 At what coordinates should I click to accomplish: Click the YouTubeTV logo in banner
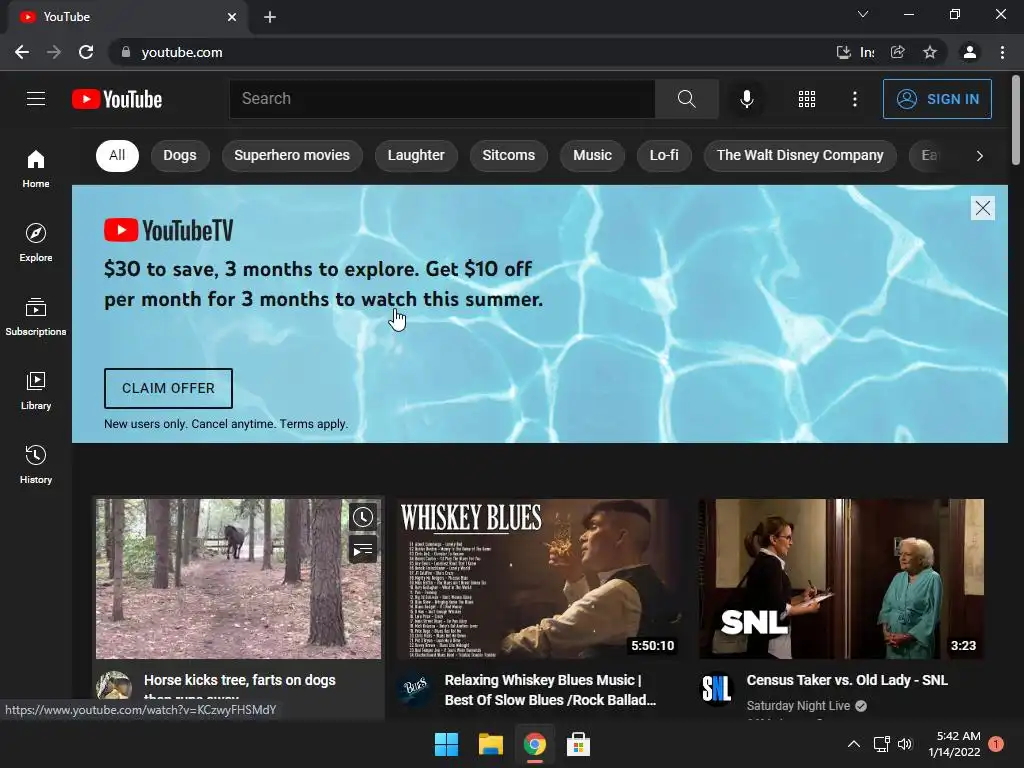pyautogui.click(x=168, y=230)
